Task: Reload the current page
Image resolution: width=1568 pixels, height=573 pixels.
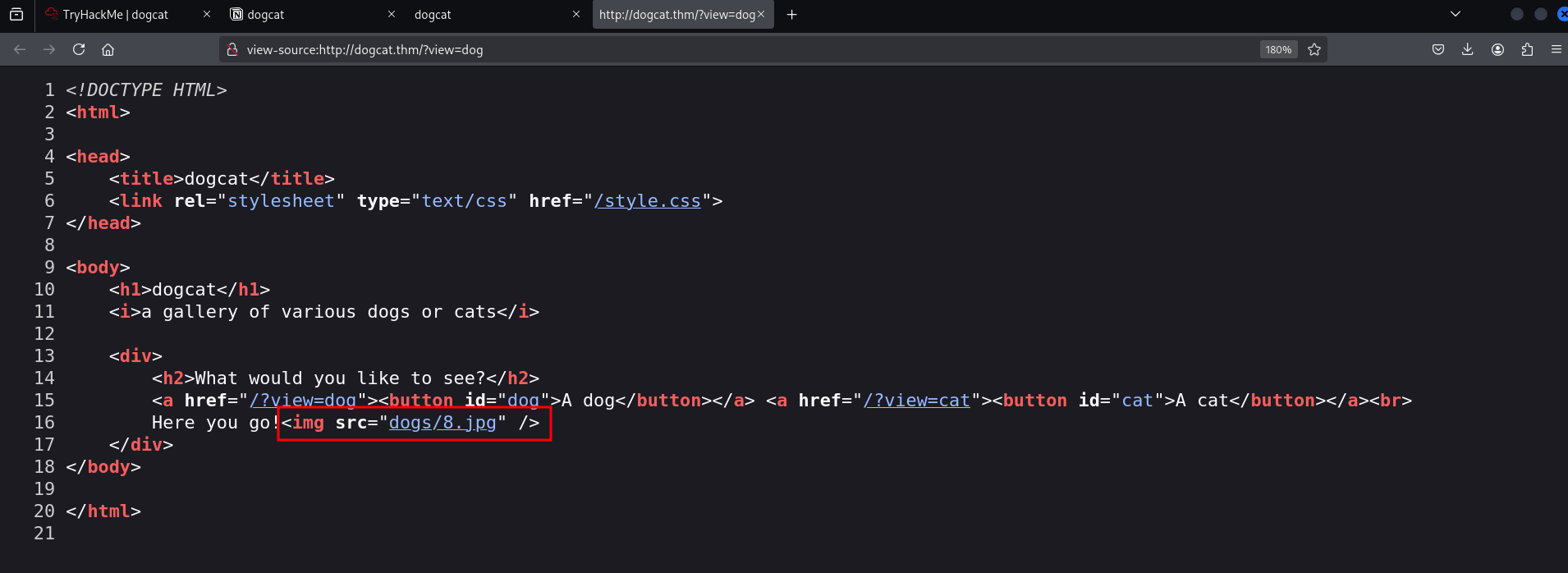Action: [79, 49]
